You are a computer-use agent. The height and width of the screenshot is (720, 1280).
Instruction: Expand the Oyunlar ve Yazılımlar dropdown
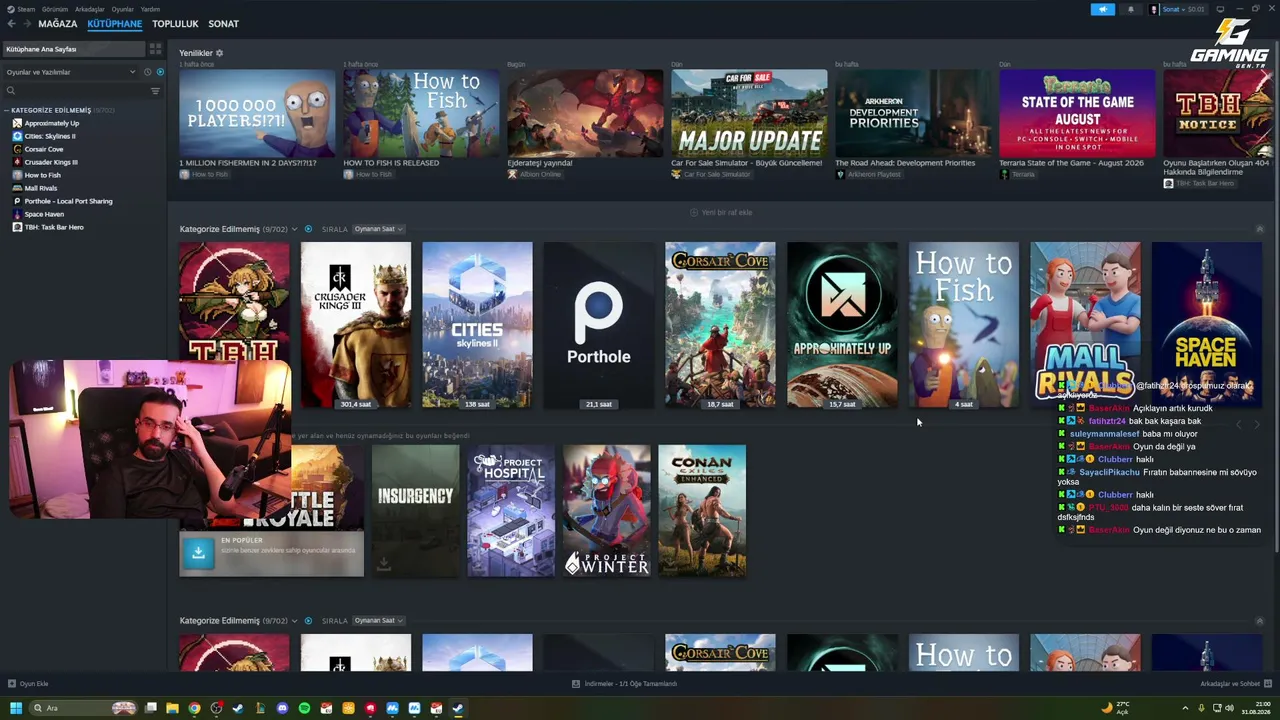(x=70, y=72)
